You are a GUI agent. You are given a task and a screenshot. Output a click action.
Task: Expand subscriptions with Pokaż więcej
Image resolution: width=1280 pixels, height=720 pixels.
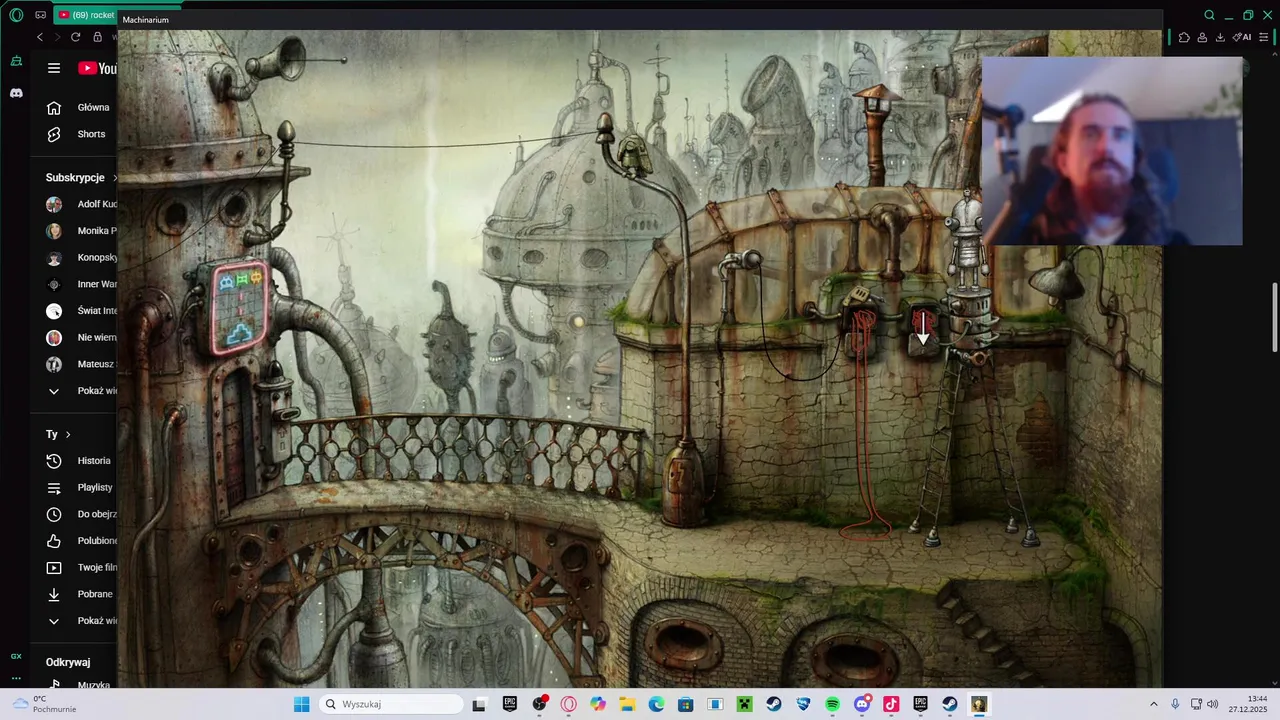tap(80, 391)
